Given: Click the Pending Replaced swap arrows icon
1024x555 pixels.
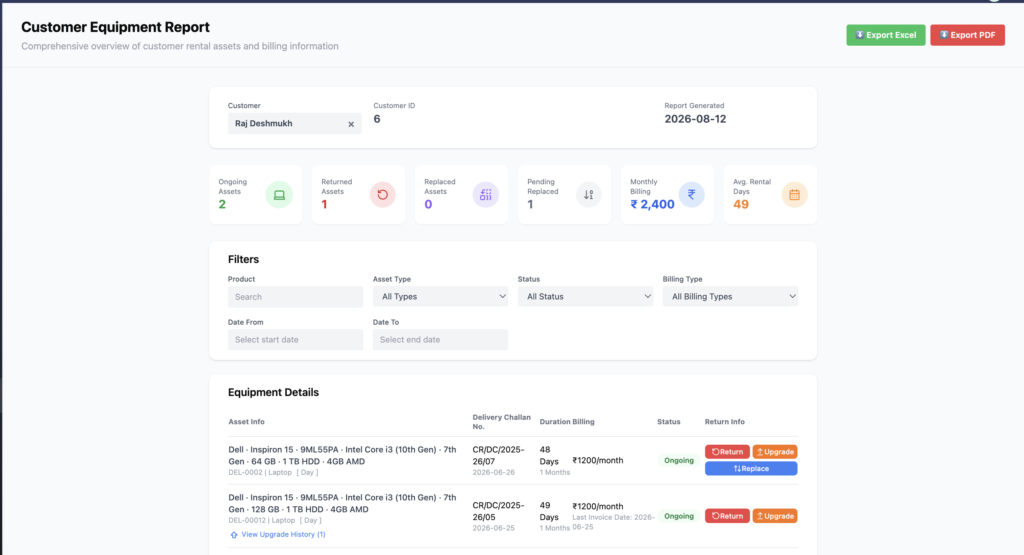Looking at the screenshot, I should pos(588,195).
